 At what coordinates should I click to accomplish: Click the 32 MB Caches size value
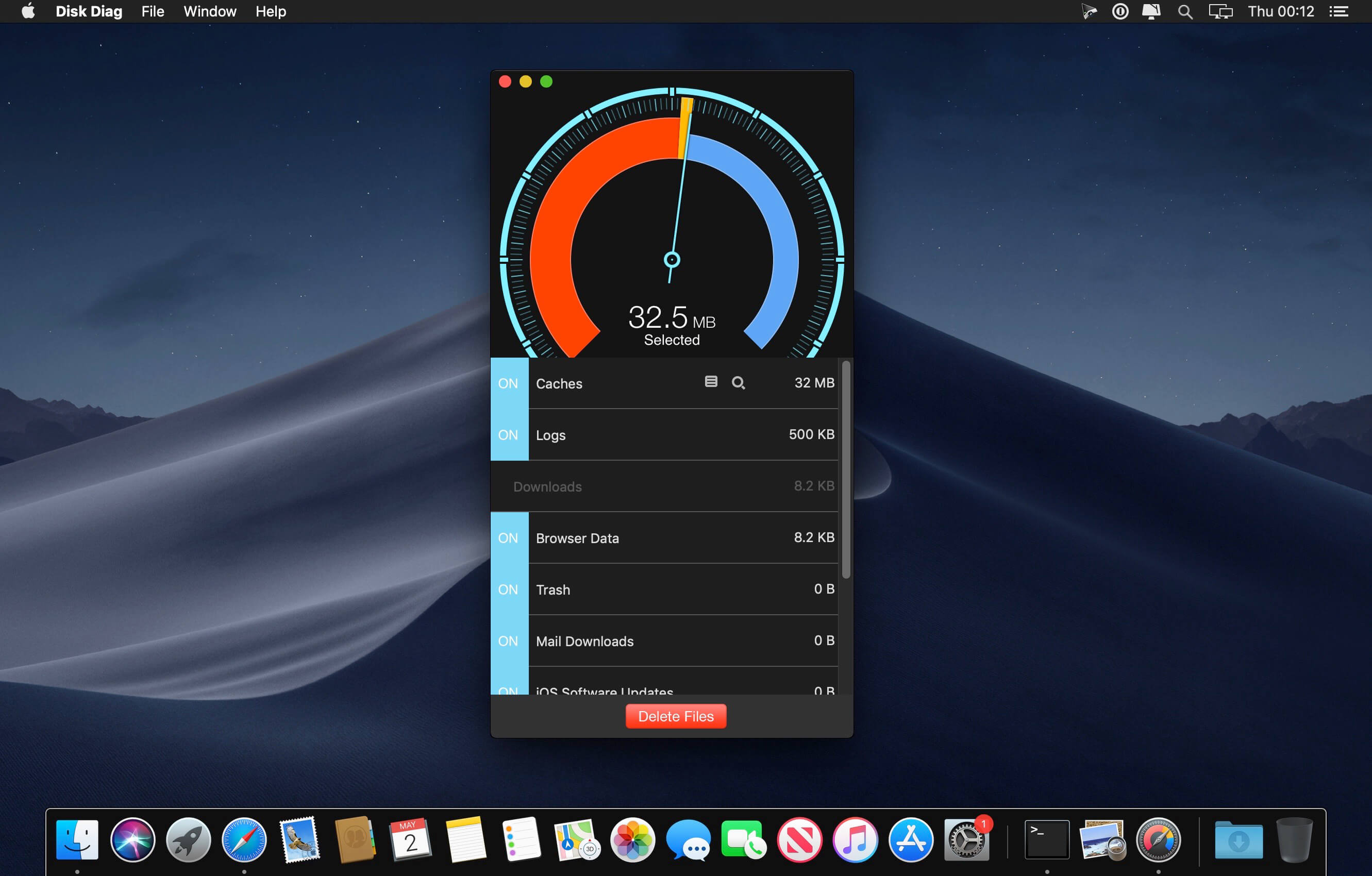click(814, 383)
